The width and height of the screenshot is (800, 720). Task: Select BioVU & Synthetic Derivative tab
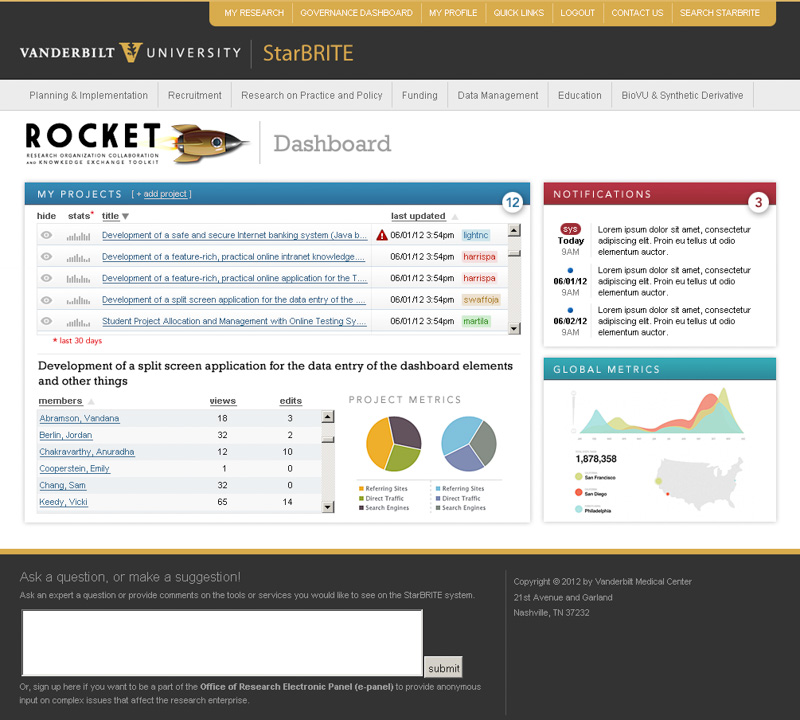[x=682, y=95]
